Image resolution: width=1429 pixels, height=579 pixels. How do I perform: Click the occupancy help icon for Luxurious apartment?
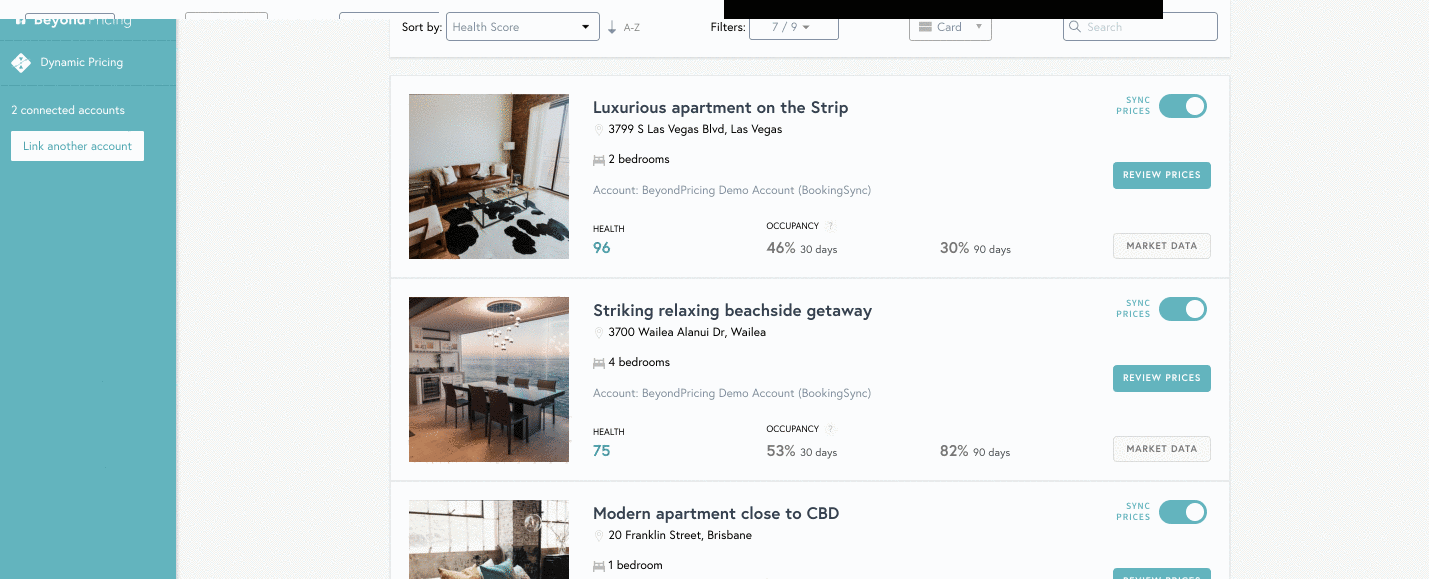tap(830, 226)
